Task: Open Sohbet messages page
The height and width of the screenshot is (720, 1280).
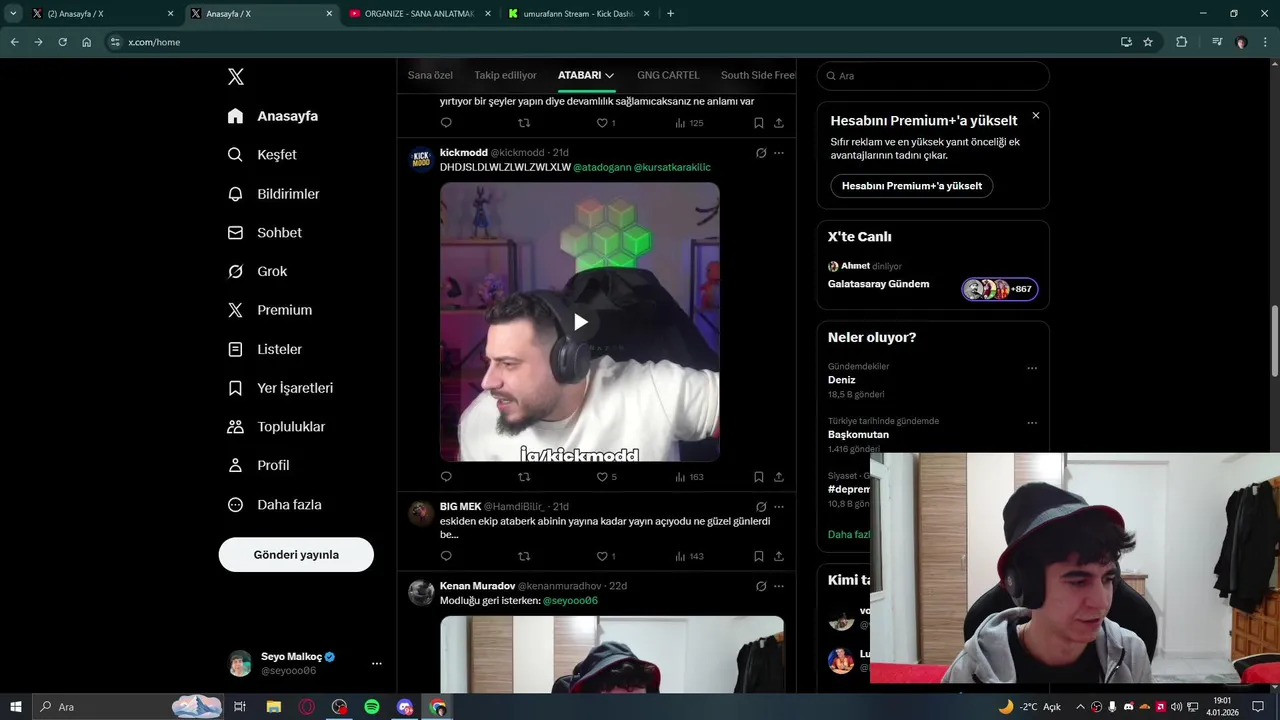Action: [x=265, y=232]
